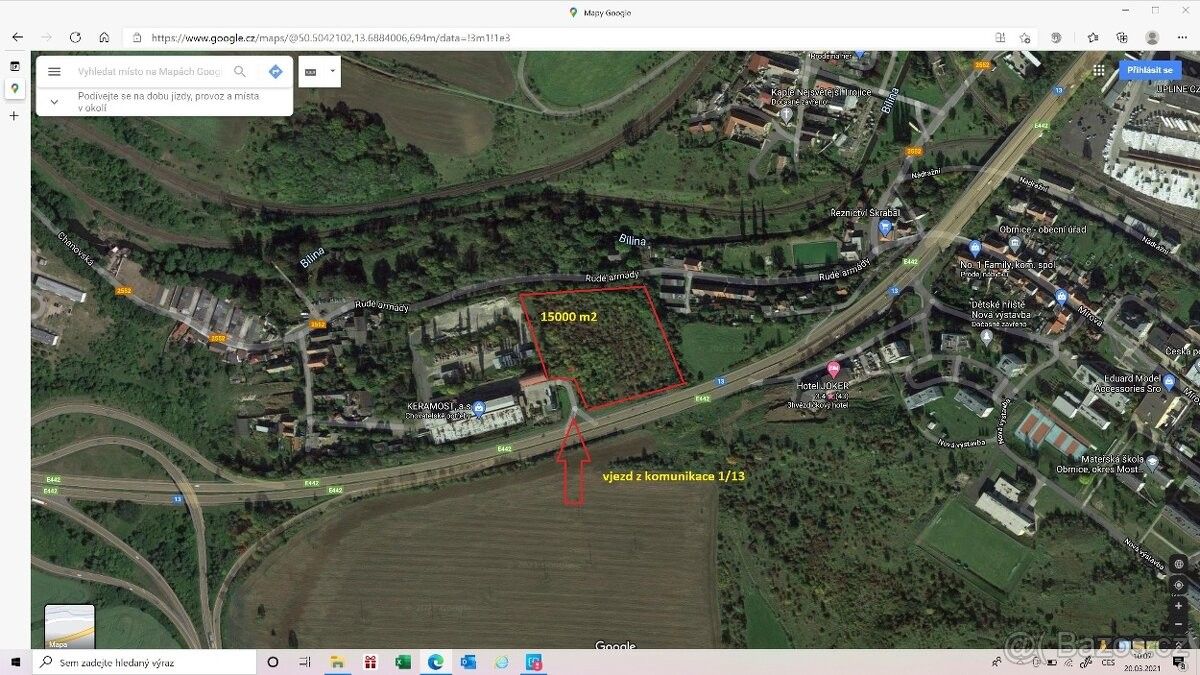Click the Přihlásit se button

[x=1147, y=70]
